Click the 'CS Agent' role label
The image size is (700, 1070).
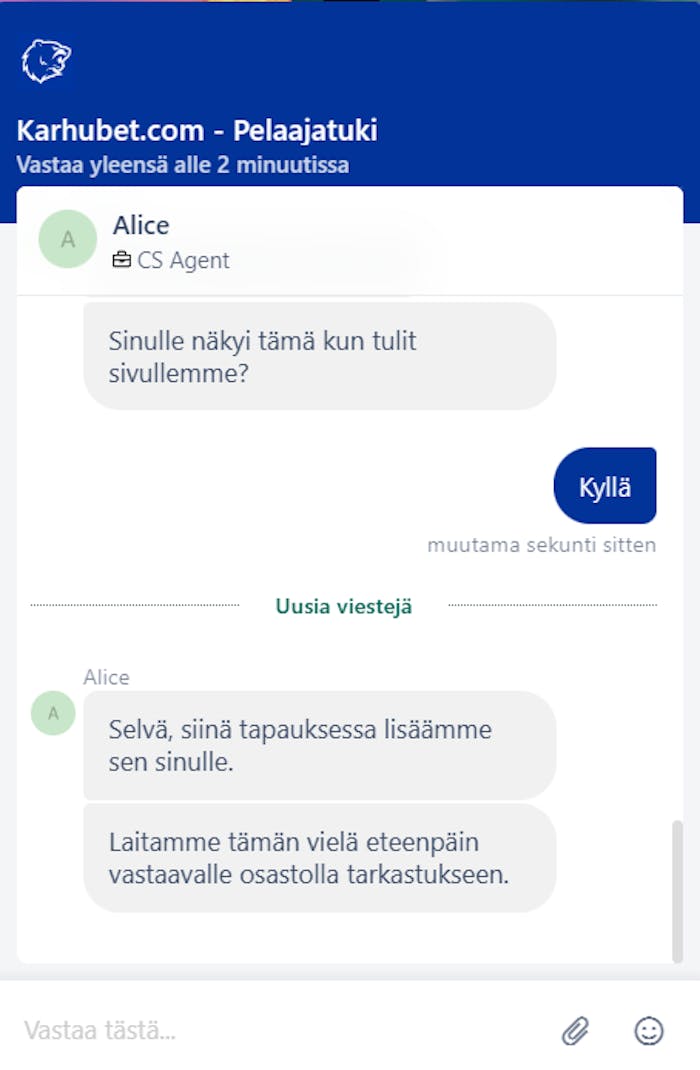[x=184, y=261]
